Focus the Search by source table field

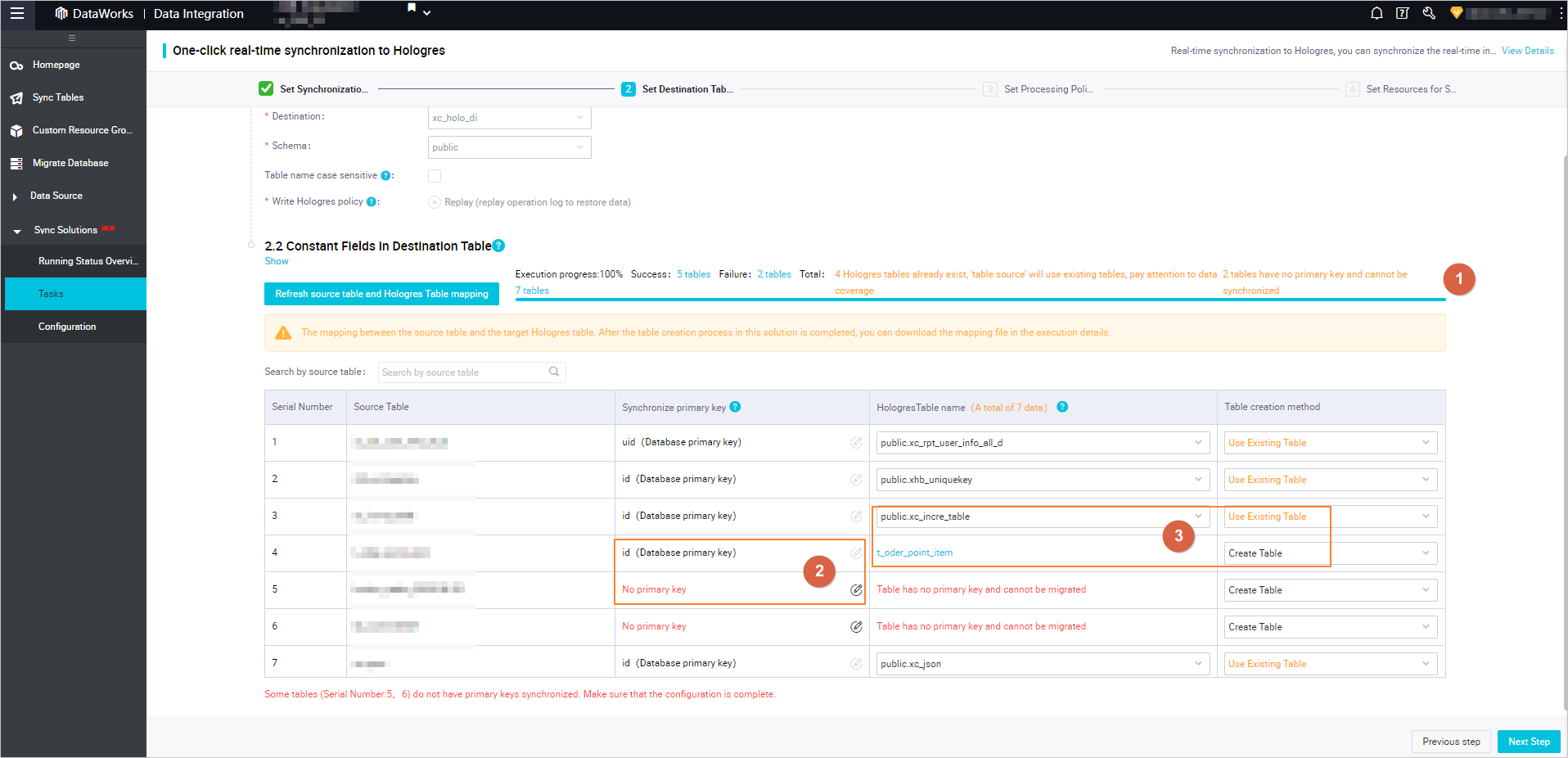click(x=472, y=372)
